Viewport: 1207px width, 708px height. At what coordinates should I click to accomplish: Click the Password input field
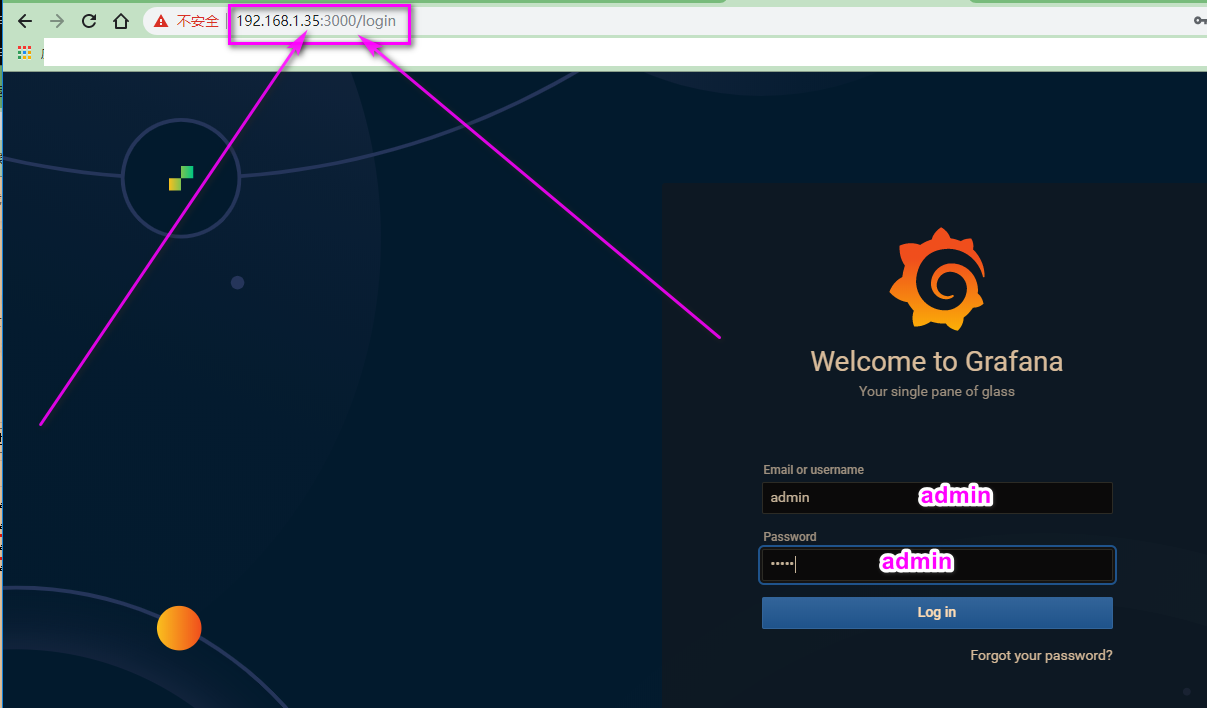tap(937, 564)
